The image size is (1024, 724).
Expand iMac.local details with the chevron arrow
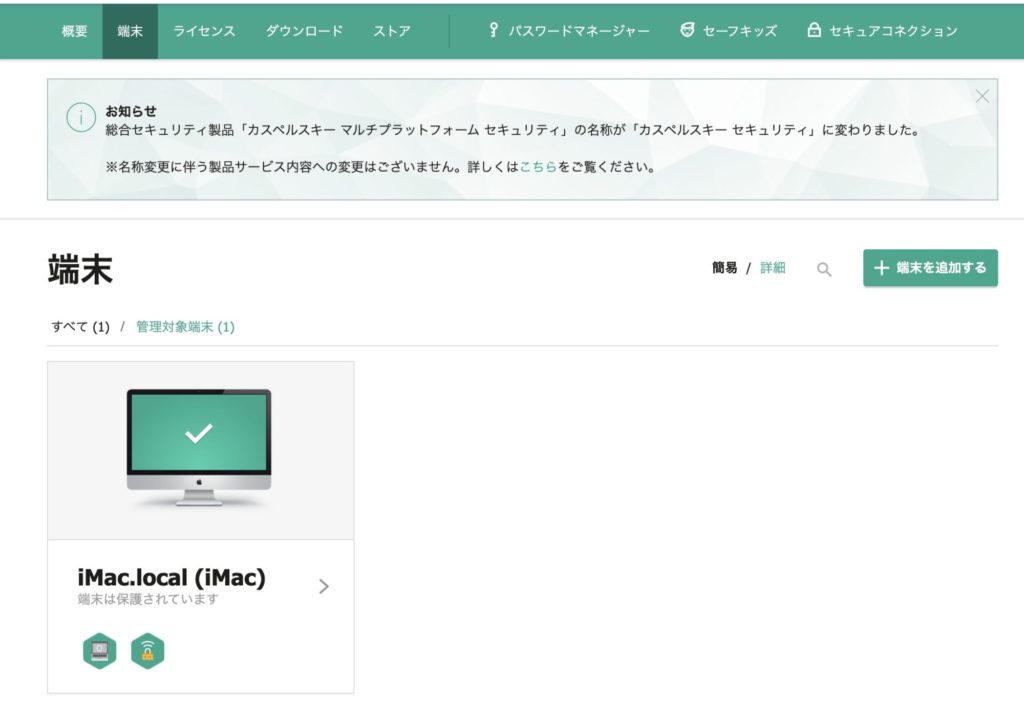click(323, 586)
